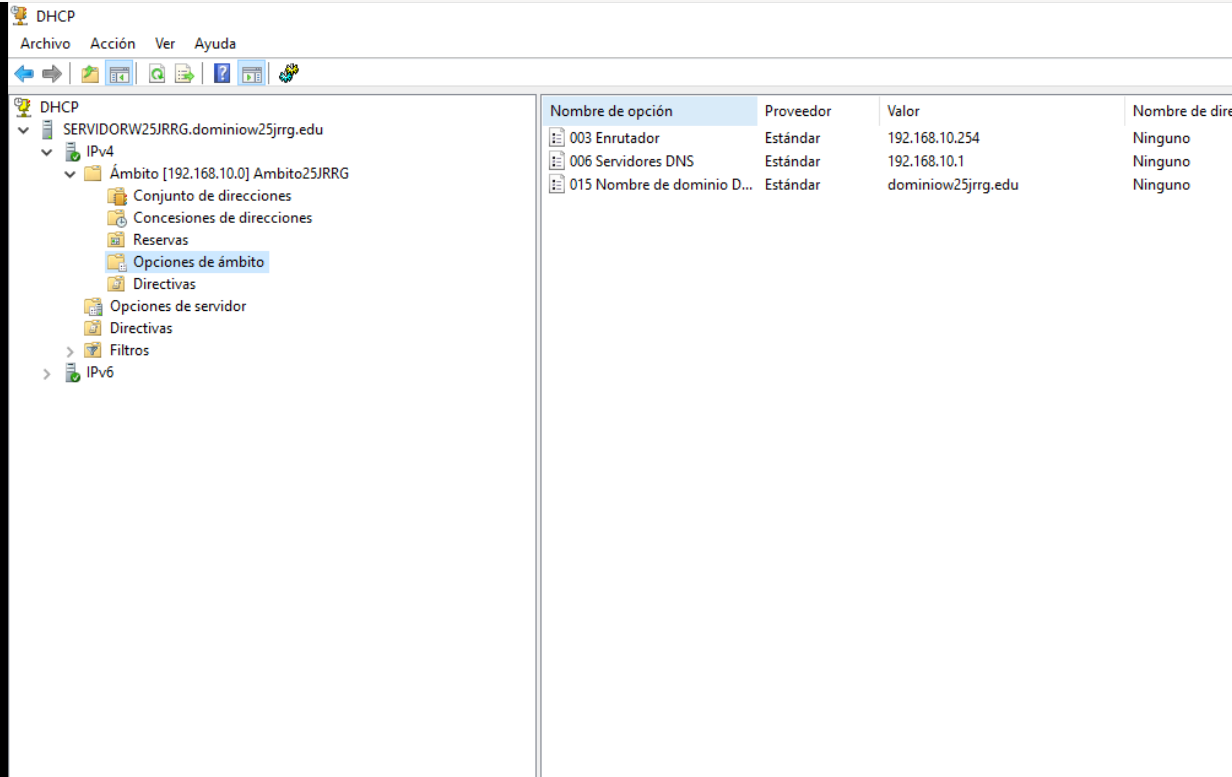Collapse the IPv4 chevron
Screen dimensions: 1232x777
pos(46,152)
